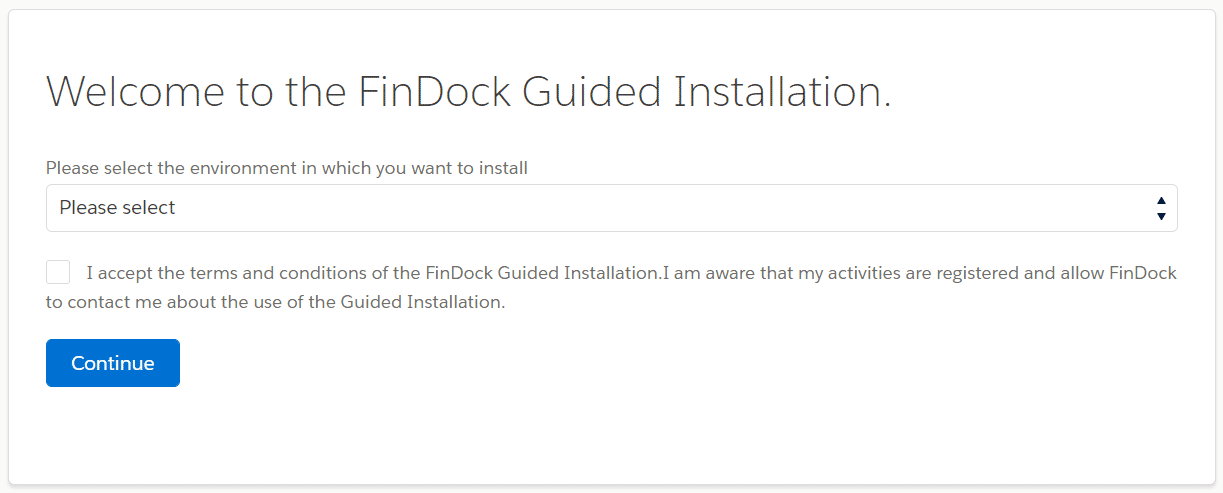Screen dimensions: 1223x493
Task: Expand the 'Please select' combo box
Action: coord(611,208)
